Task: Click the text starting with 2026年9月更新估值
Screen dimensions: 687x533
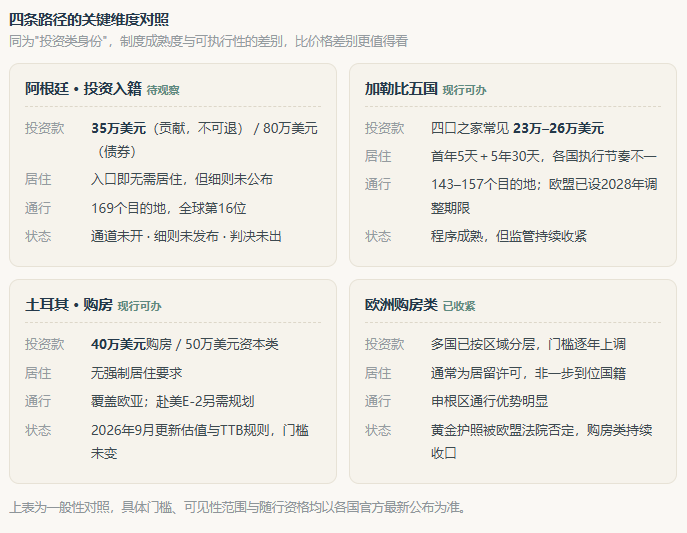Action: [x=200, y=442]
